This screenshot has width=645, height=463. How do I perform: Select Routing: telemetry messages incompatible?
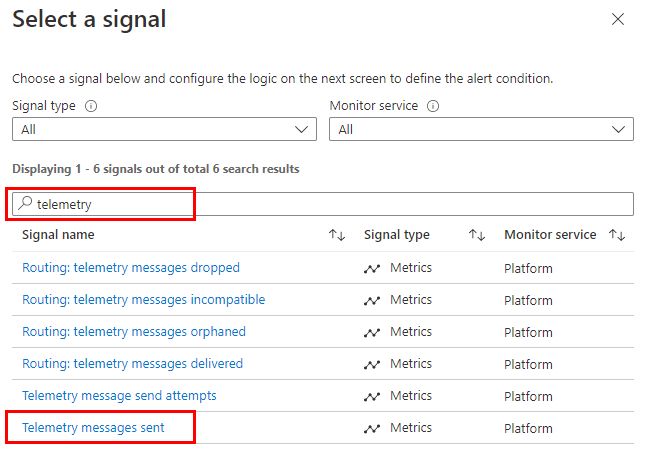(143, 300)
